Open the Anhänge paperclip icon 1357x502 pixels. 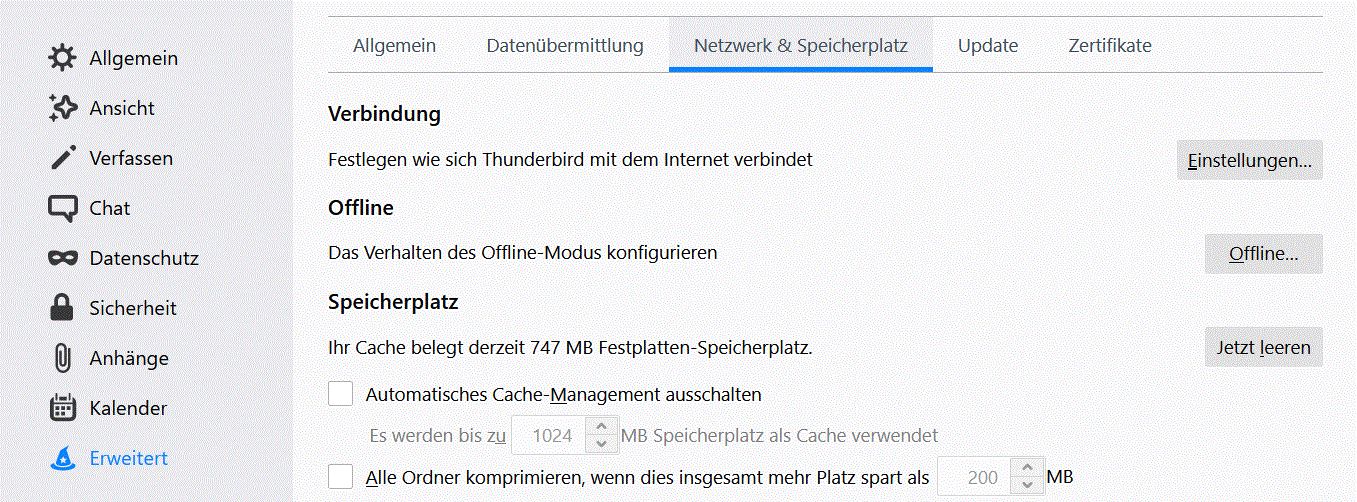62,358
